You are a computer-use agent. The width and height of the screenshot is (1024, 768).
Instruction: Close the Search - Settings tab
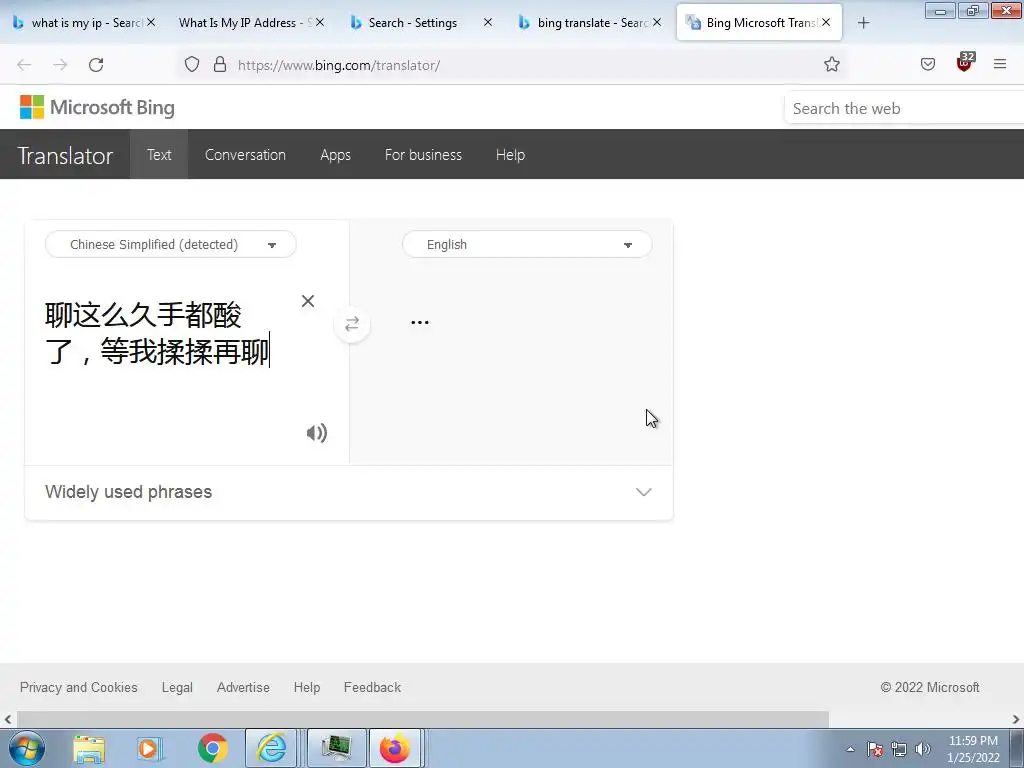coord(488,22)
